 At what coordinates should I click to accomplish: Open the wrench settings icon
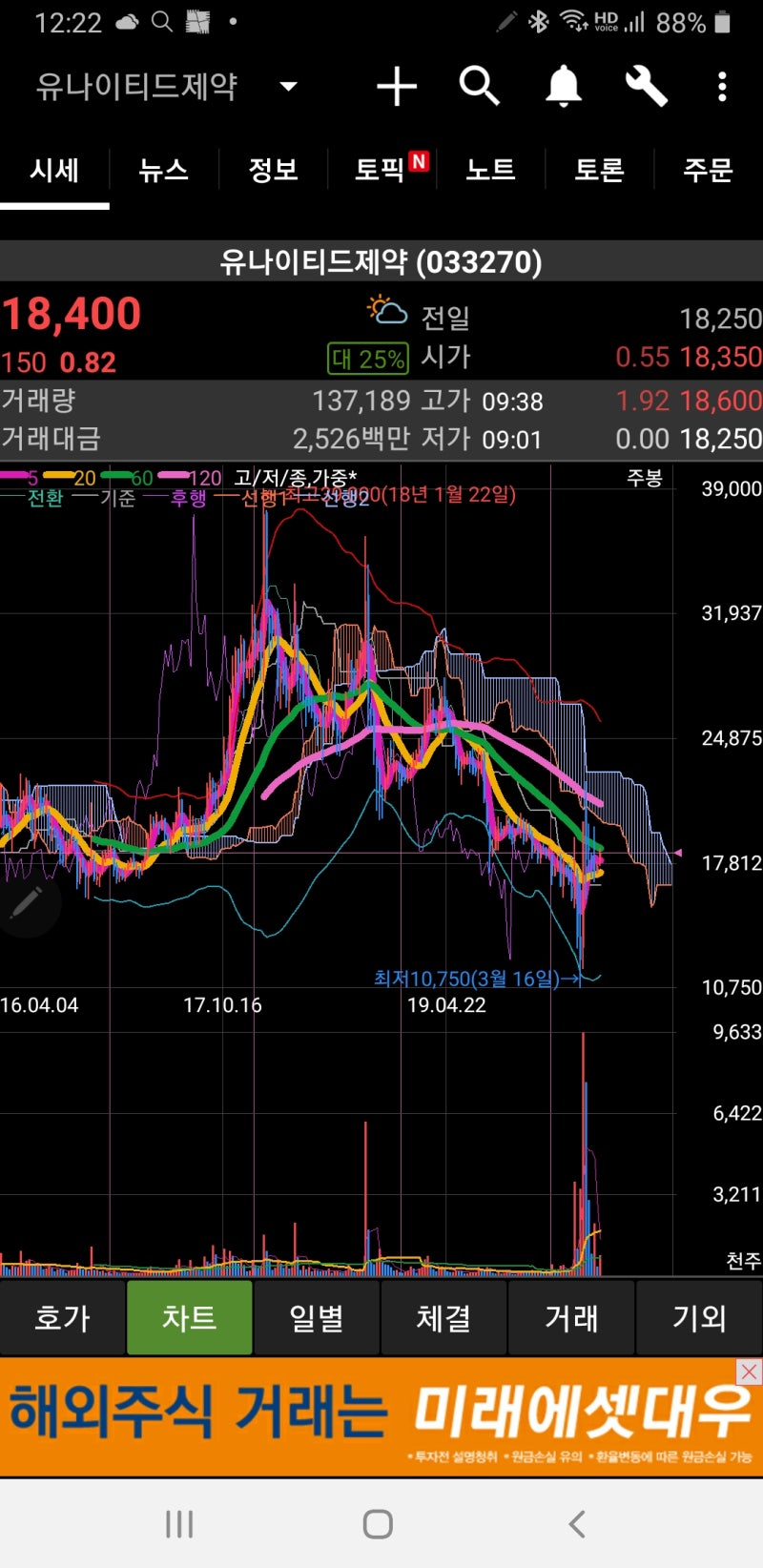[x=646, y=86]
